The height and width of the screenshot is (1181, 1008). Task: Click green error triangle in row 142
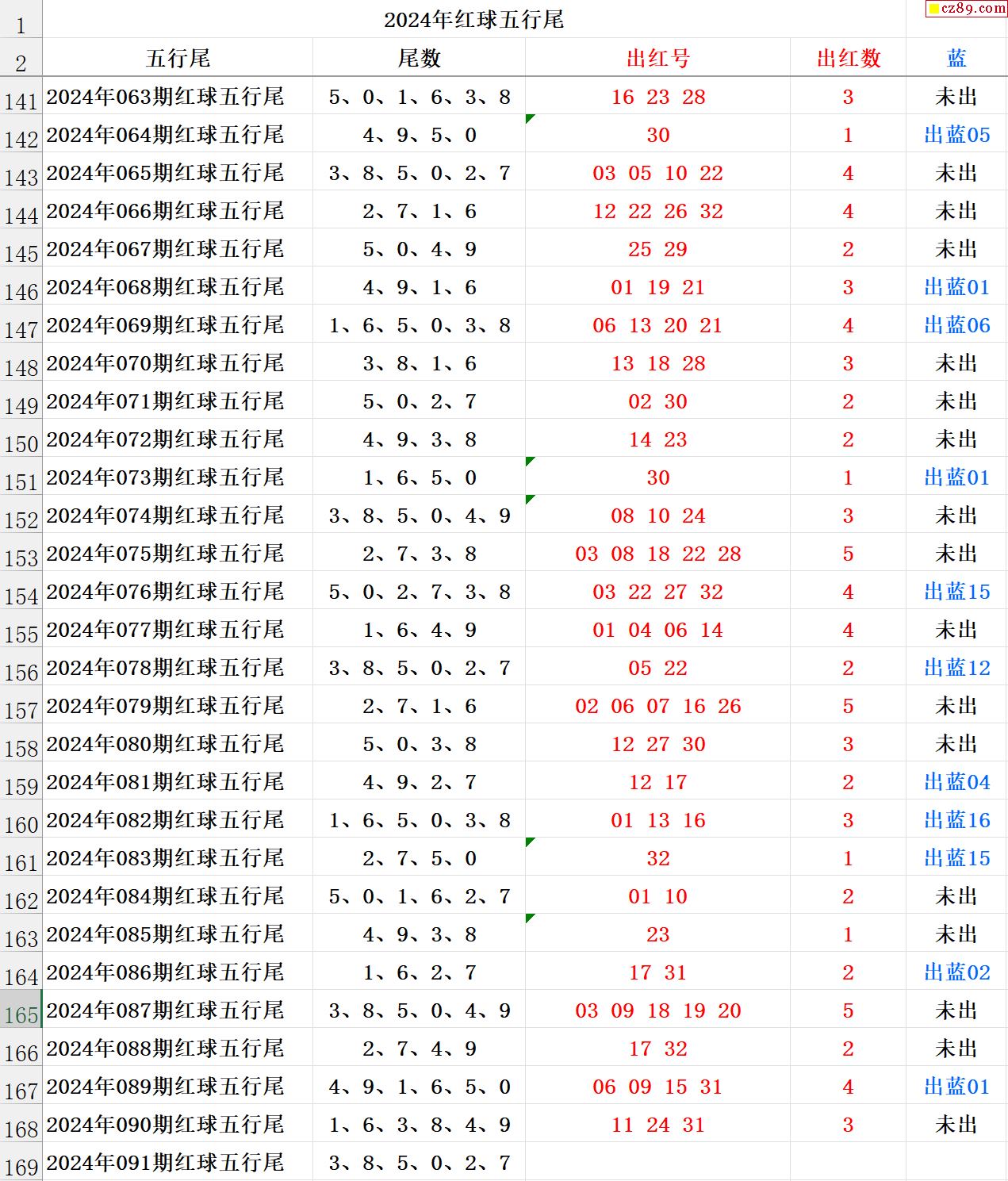click(530, 118)
